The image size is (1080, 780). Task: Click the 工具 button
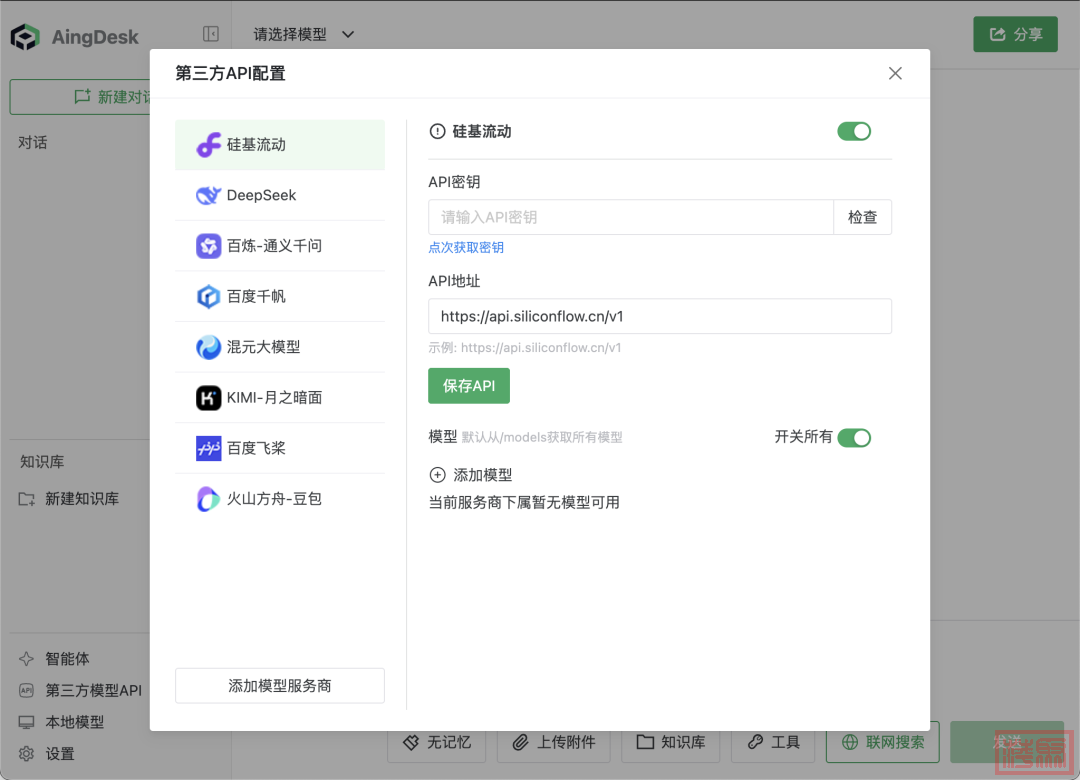[x=774, y=742]
